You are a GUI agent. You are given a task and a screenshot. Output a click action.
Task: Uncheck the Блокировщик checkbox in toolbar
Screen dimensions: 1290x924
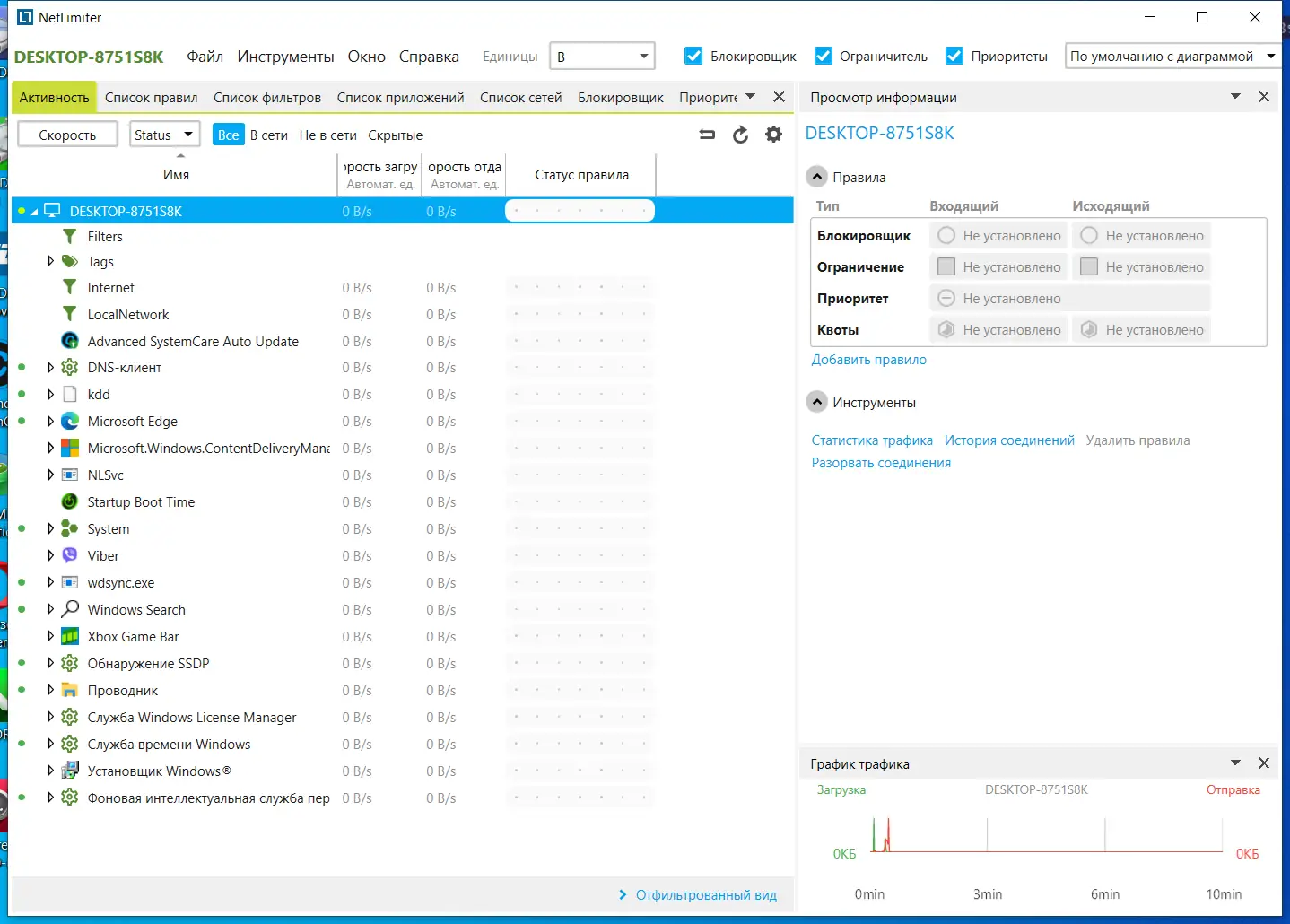tap(693, 56)
